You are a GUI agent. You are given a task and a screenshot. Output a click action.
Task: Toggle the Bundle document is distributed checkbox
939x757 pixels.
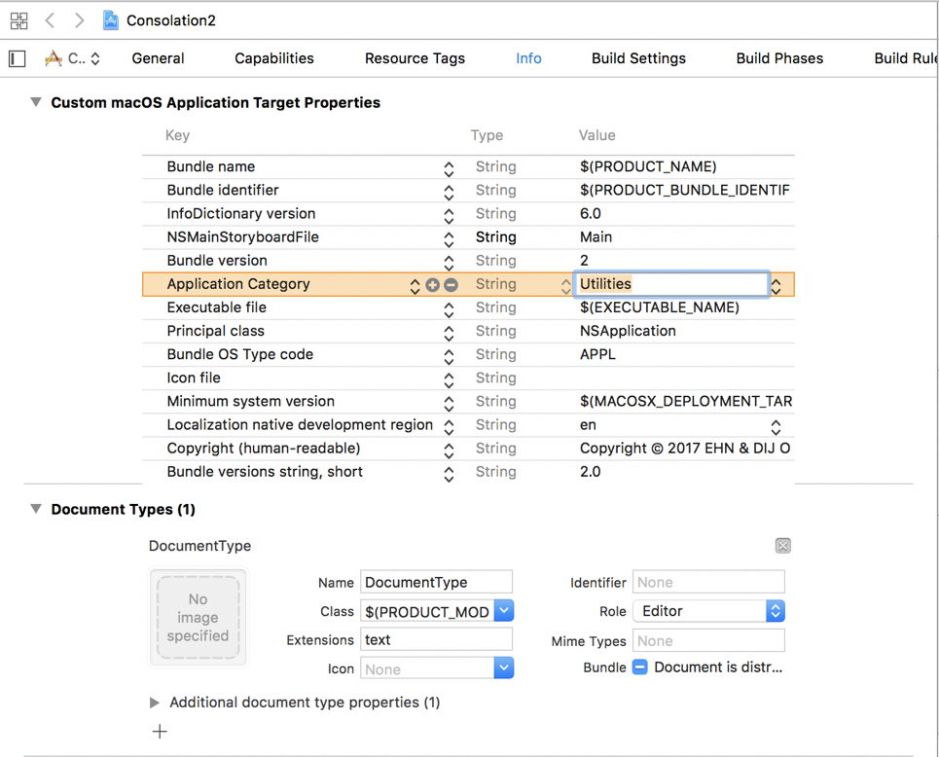click(640, 667)
